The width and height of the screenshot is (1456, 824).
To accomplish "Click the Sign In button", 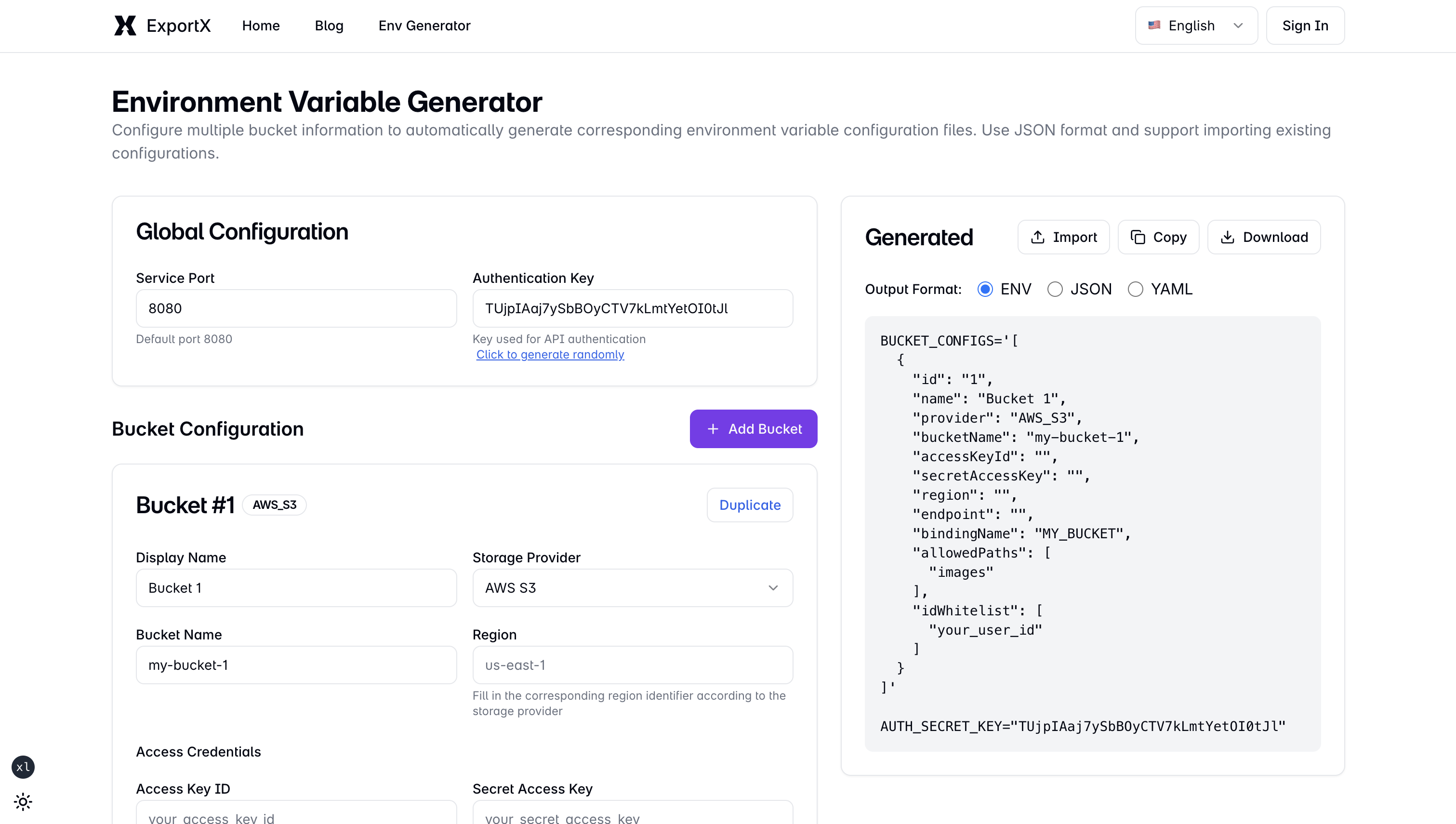I will pos(1305,26).
